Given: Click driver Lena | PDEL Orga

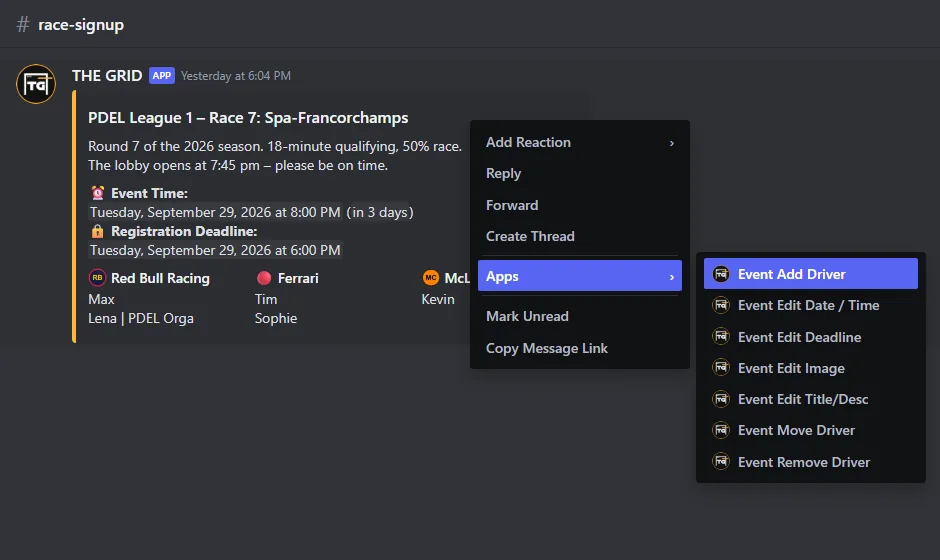Looking at the screenshot, I should coord(141,318).
